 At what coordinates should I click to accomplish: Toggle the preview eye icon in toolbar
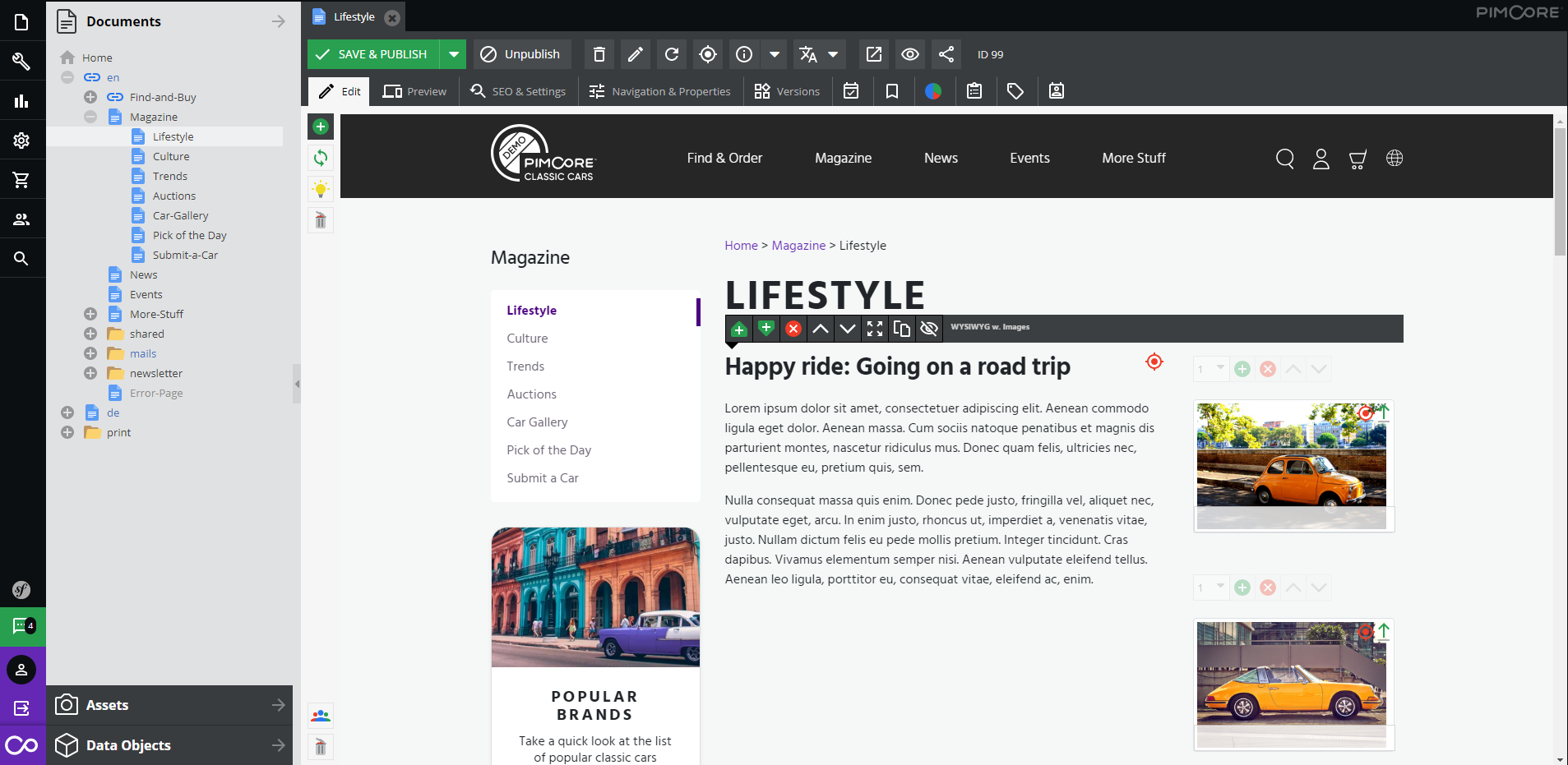point(910,54)
